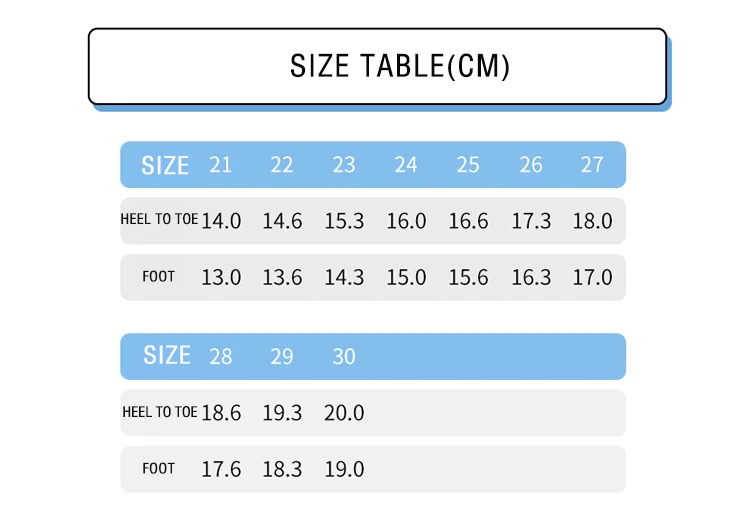Click heel to toe value 19.3
The height and width of the screenshot is (528, 750).
click(282, 413)
